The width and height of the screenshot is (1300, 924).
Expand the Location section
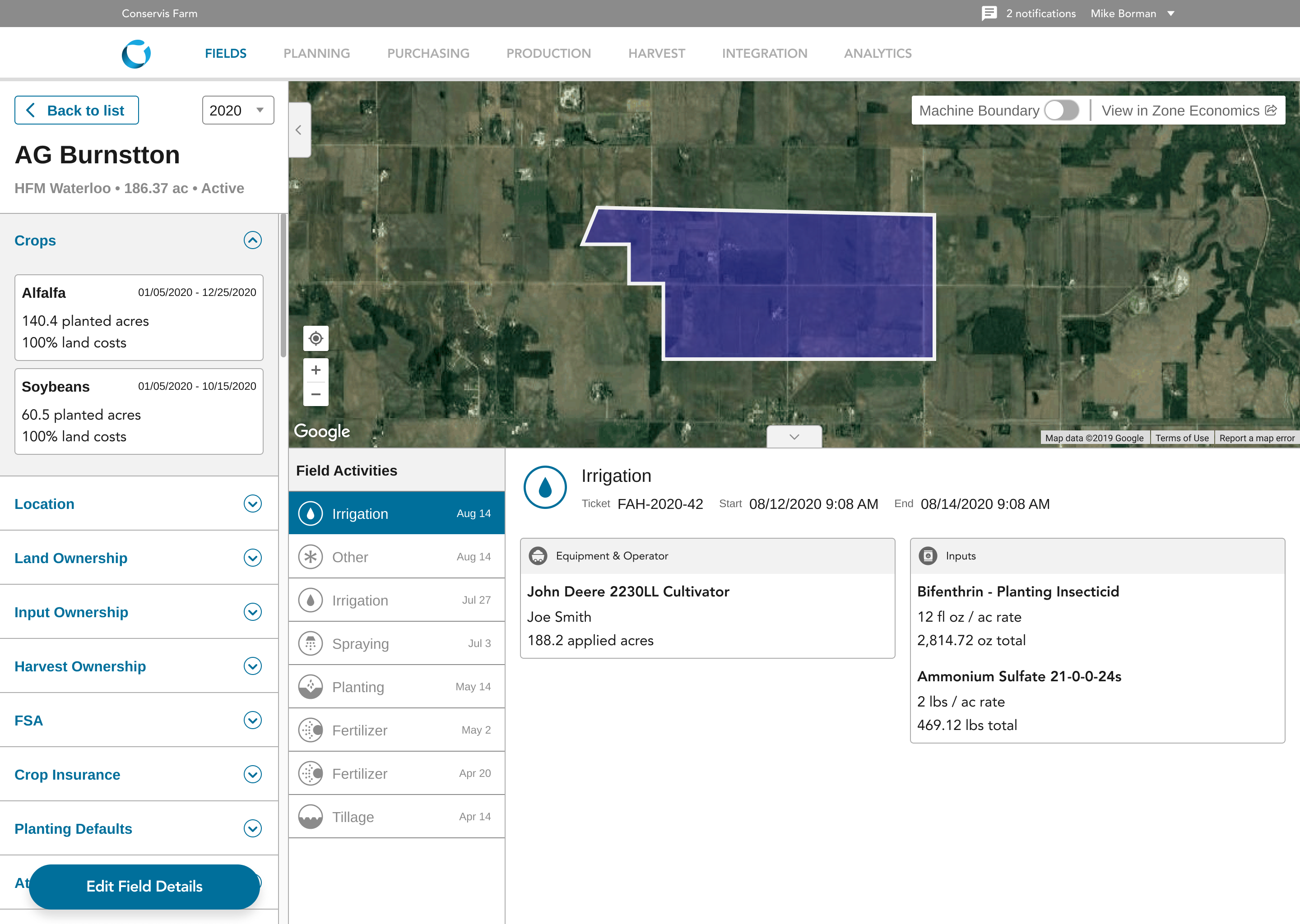click(x=253, y=504)
